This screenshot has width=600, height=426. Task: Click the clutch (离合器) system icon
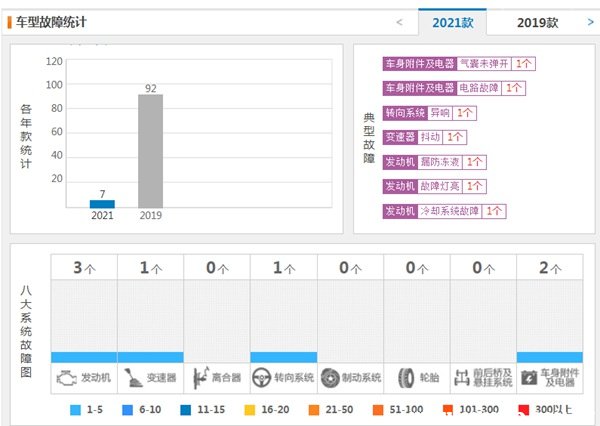point(198,378)
